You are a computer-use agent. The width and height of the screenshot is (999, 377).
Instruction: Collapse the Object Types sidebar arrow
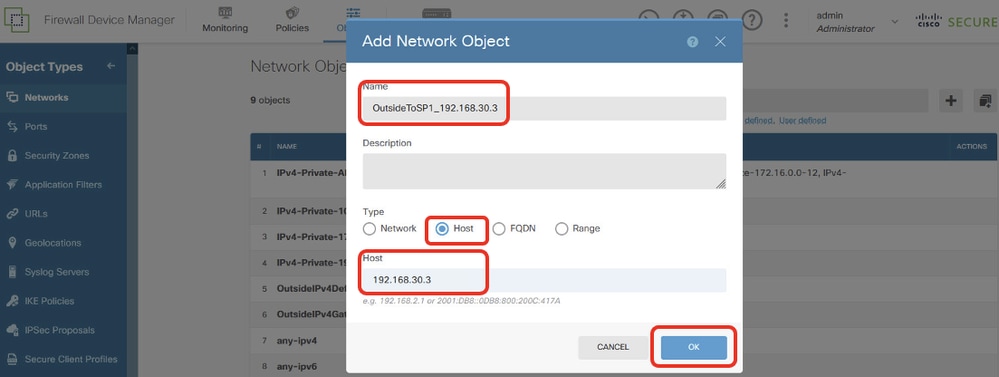pyautogui.click(x=111, y=66)
